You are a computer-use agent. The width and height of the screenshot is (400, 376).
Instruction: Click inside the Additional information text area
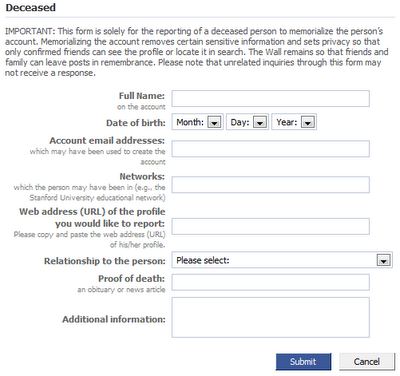coord(270,317)
